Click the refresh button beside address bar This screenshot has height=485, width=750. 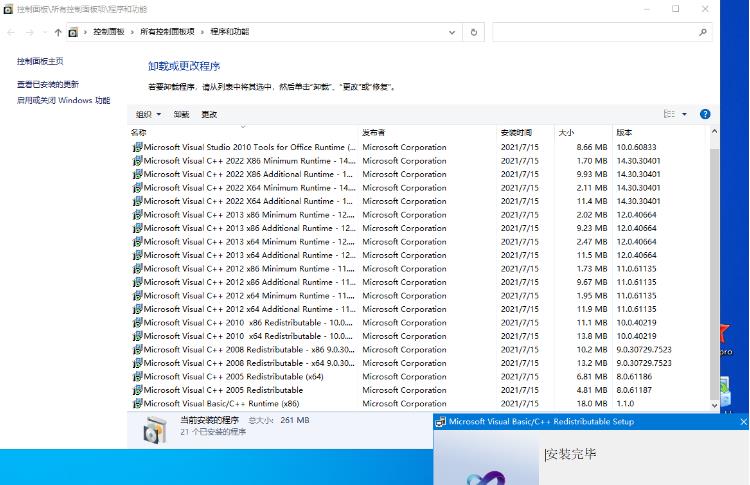[x=475, y=32]
